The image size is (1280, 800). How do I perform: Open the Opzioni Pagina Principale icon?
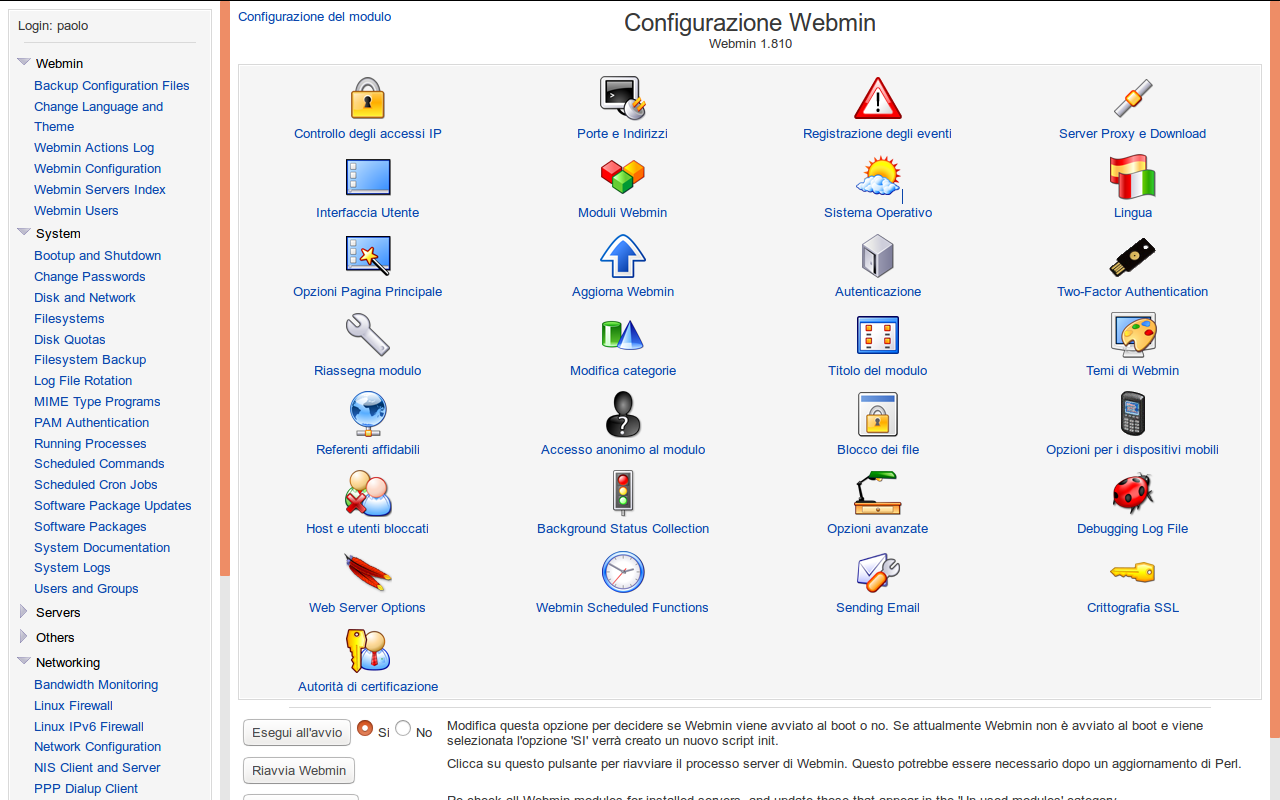tap(368, 256)
